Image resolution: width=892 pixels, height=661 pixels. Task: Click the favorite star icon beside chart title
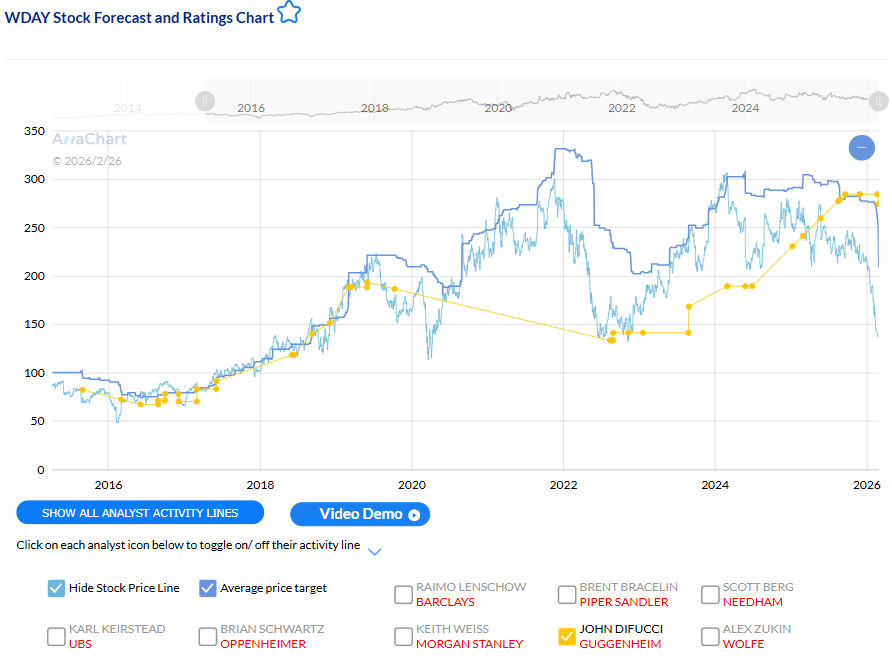pyautogui.click(x=289, y=14)
